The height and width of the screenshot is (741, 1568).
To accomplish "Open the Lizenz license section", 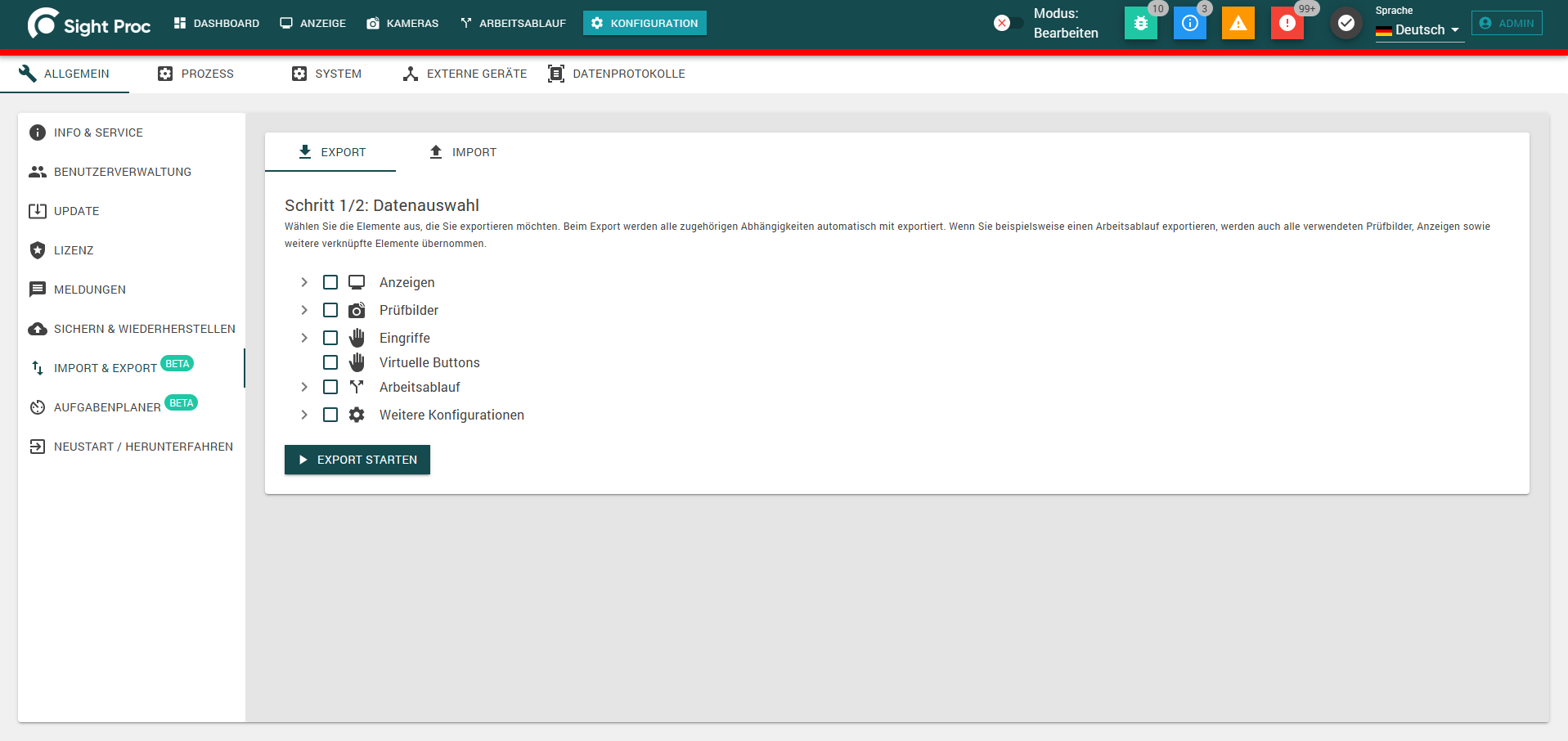I will coord(132,250).
